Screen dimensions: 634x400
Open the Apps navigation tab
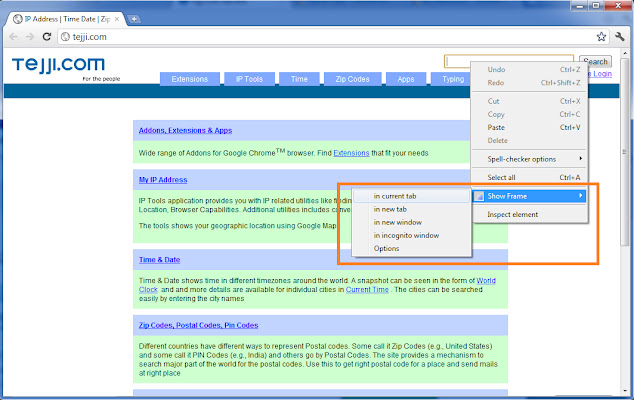[x=406, y=79]
